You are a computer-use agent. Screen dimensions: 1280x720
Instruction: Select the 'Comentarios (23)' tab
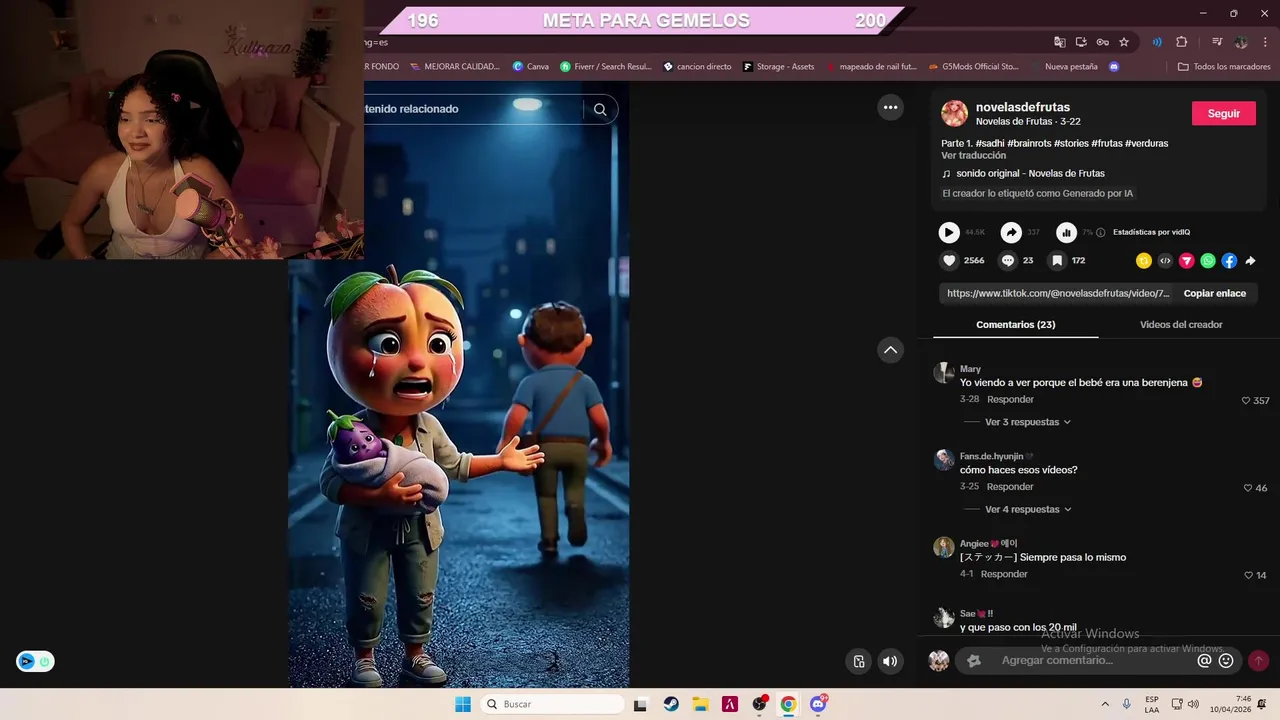pyautogui.click(x=1016, y=325)
